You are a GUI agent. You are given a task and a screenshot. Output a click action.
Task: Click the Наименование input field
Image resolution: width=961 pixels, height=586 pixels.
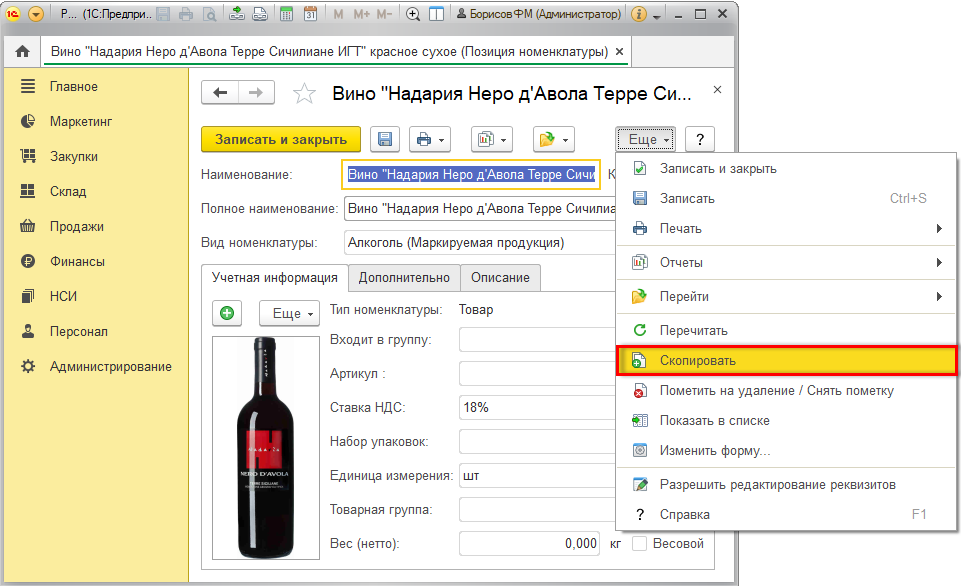[471, 175]
